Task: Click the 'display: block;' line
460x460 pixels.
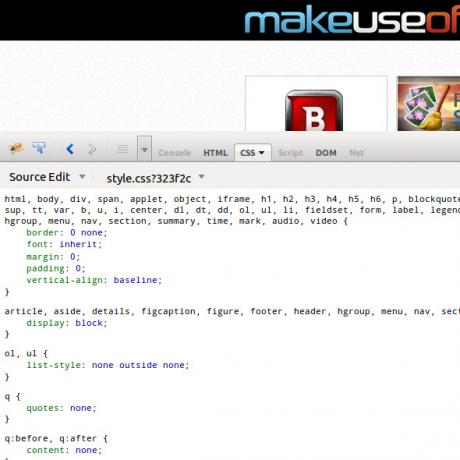Action: tap(67, 323)
